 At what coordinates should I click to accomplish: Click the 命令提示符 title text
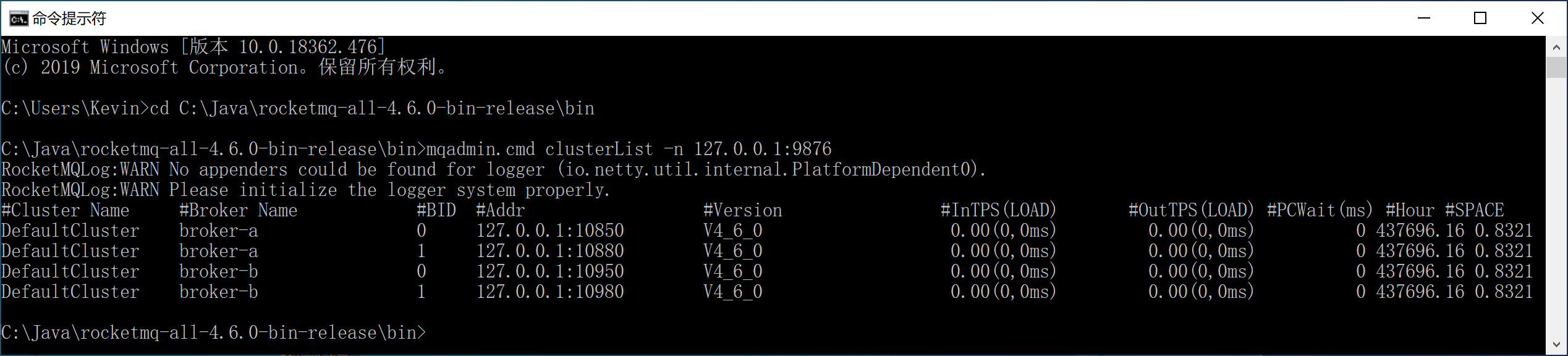(x=69, y=19)
